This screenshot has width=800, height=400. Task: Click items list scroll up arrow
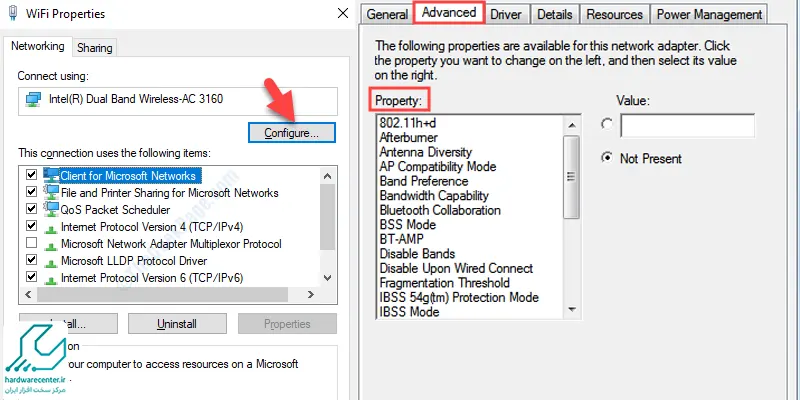[328, 176]
